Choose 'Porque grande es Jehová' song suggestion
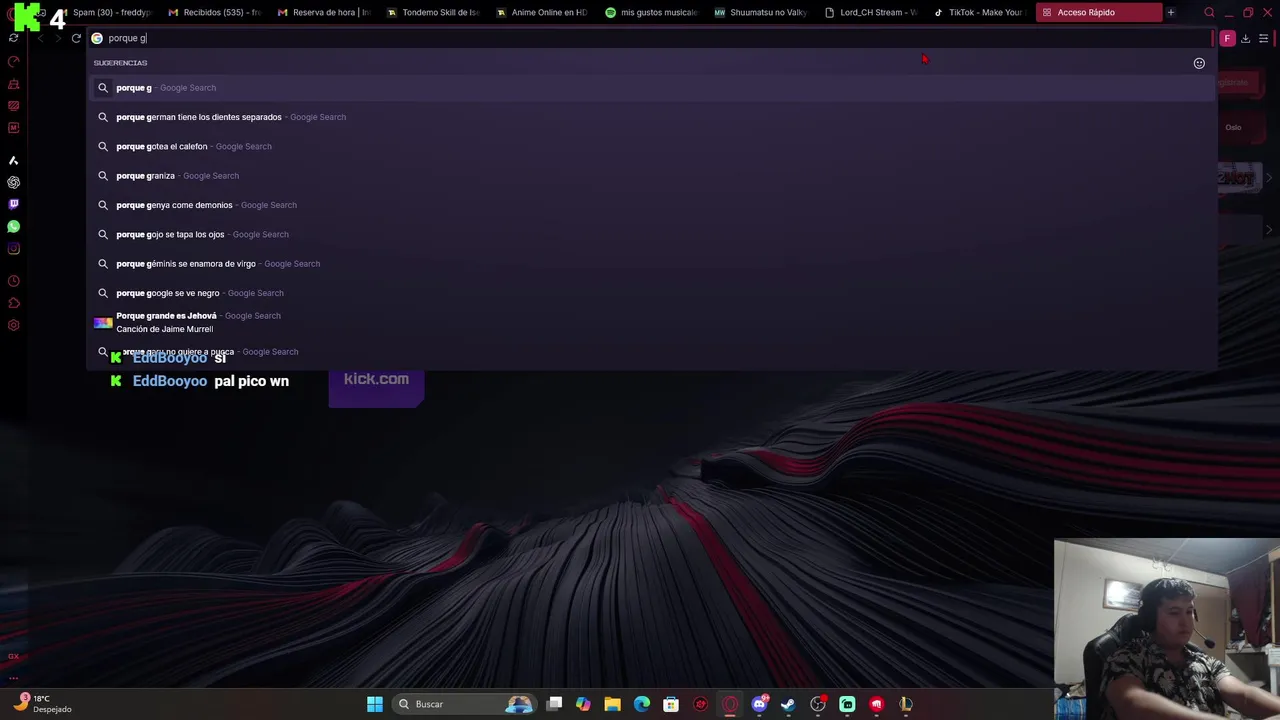1280x720 pixels. pyautogui.click(x=652, y=322)
